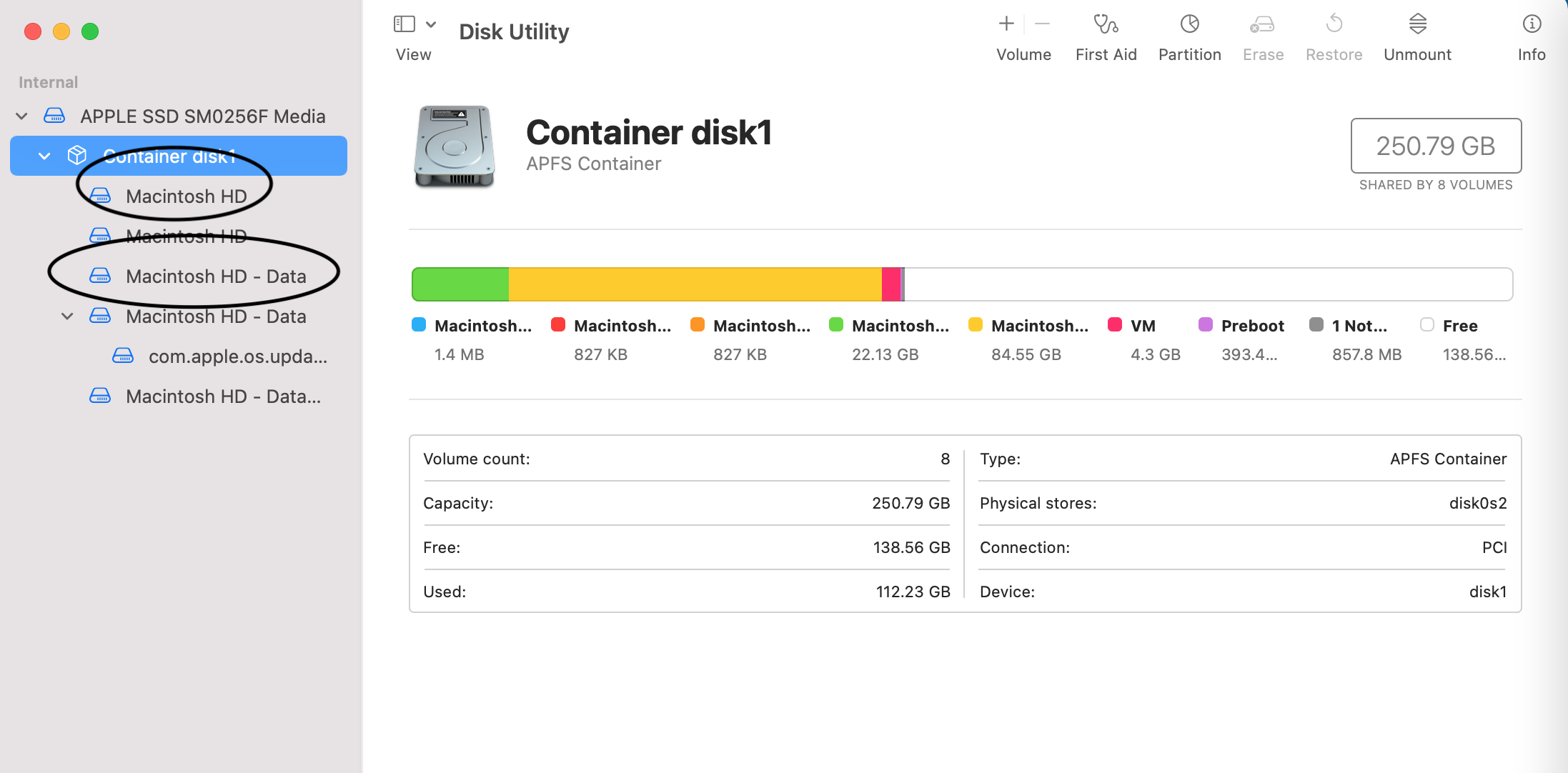Click the yellow usage bar segment
Viewport: 1568px width, 773px height.
(x=693, y=284)
